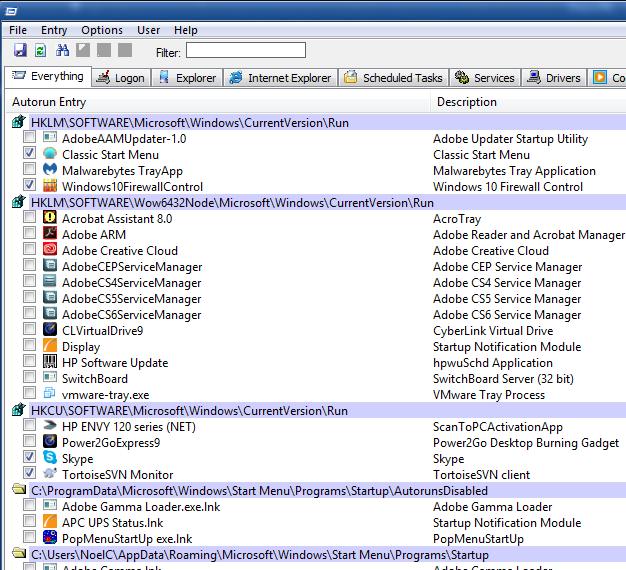Screen dimensions: 626x570
Task: Open the Entry menu
Action: coord(54,30)
